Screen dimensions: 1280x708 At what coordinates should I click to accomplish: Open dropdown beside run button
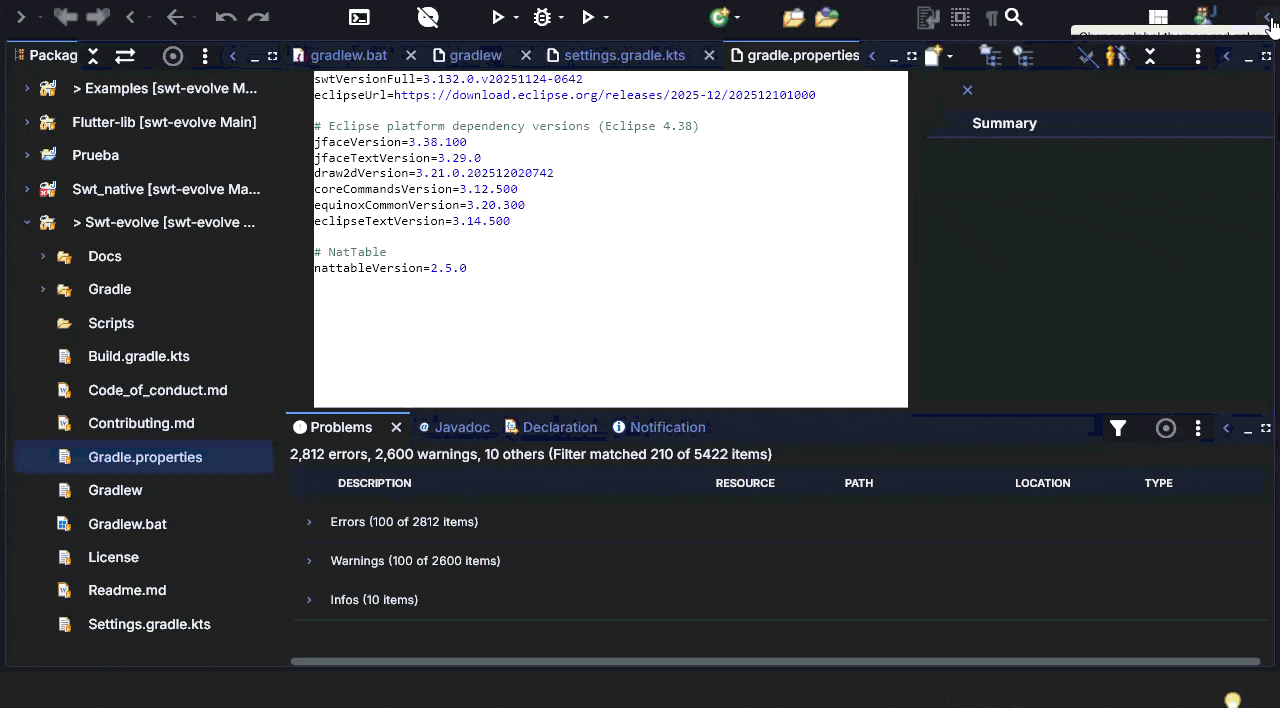point(516,17)
